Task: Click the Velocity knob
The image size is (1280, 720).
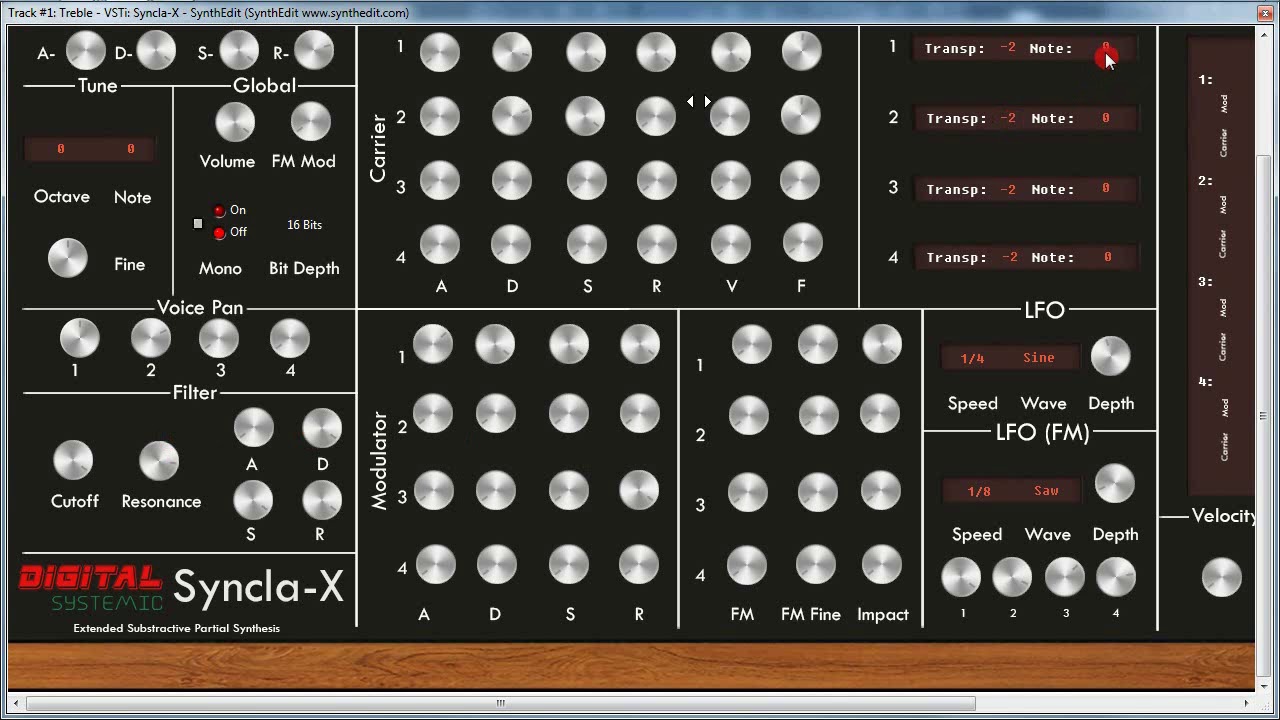Action: click(x=1221, y=577)
